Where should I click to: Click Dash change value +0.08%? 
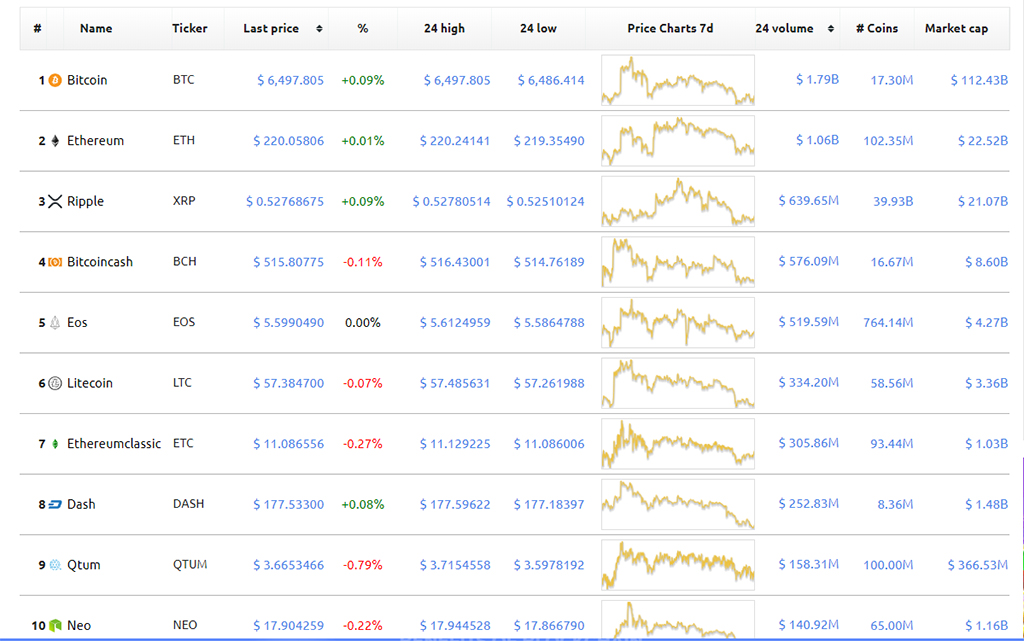(x=362, y=505)
